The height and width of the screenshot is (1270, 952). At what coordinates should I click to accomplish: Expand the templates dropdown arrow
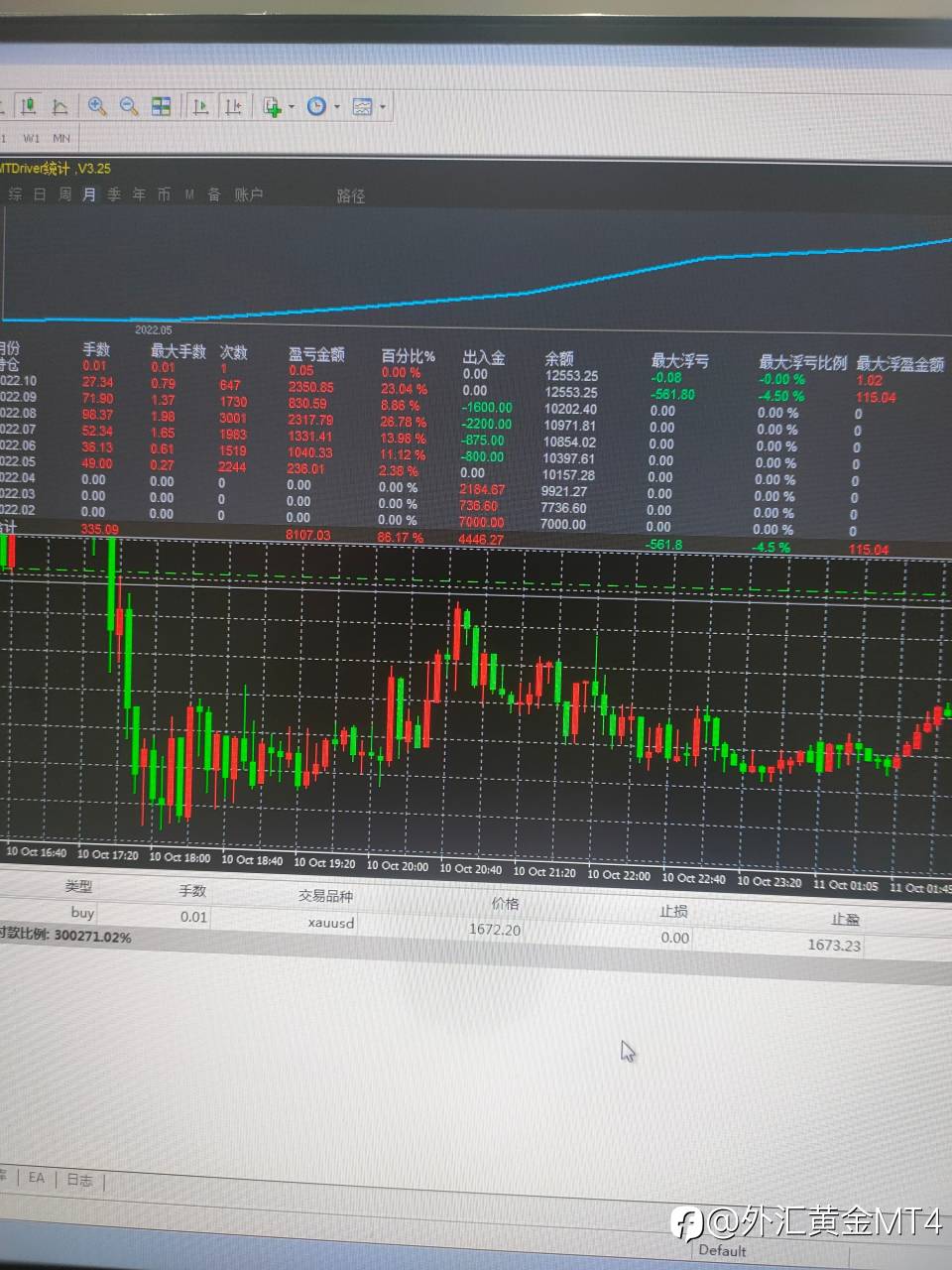pos(383,106)
